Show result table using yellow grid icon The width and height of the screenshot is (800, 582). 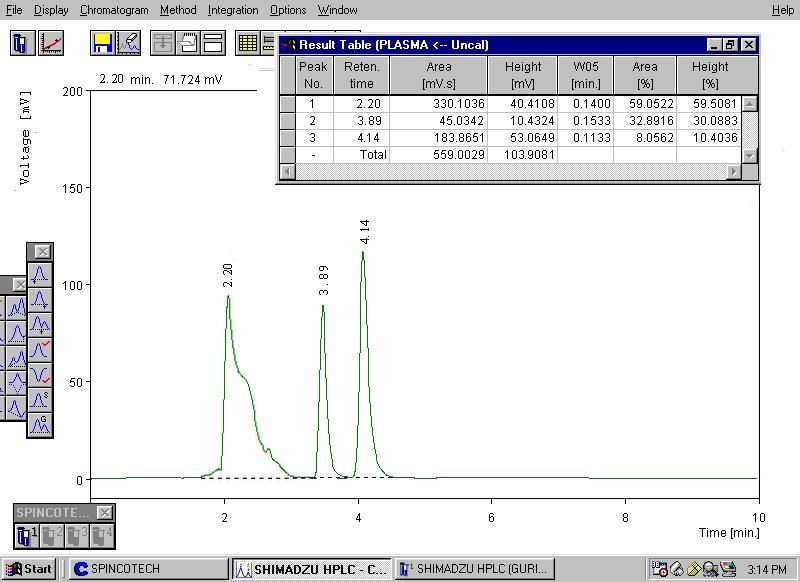(x=247, y=43)
